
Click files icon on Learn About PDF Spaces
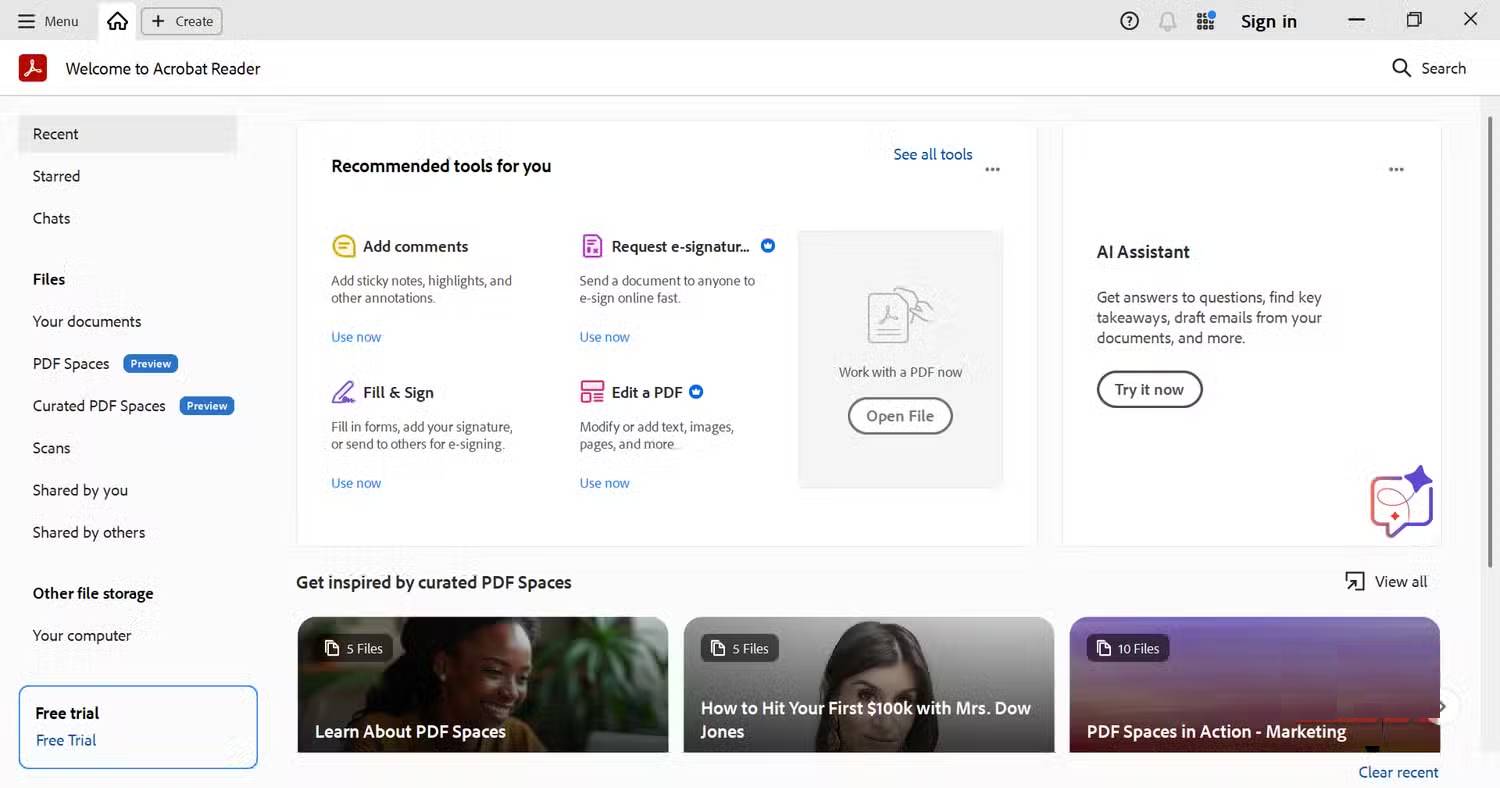point(332,648)
